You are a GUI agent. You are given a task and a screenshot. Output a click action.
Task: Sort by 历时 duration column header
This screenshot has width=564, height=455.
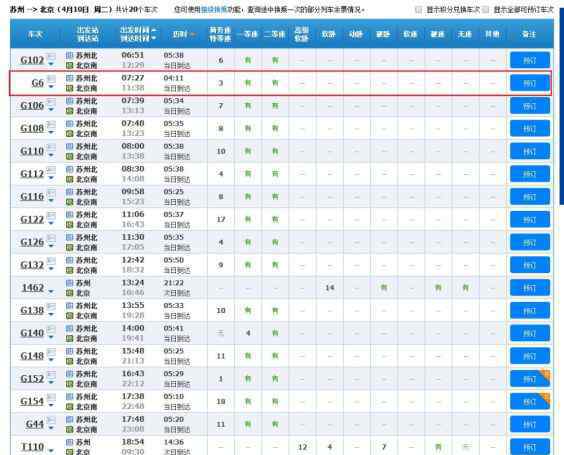183,35
